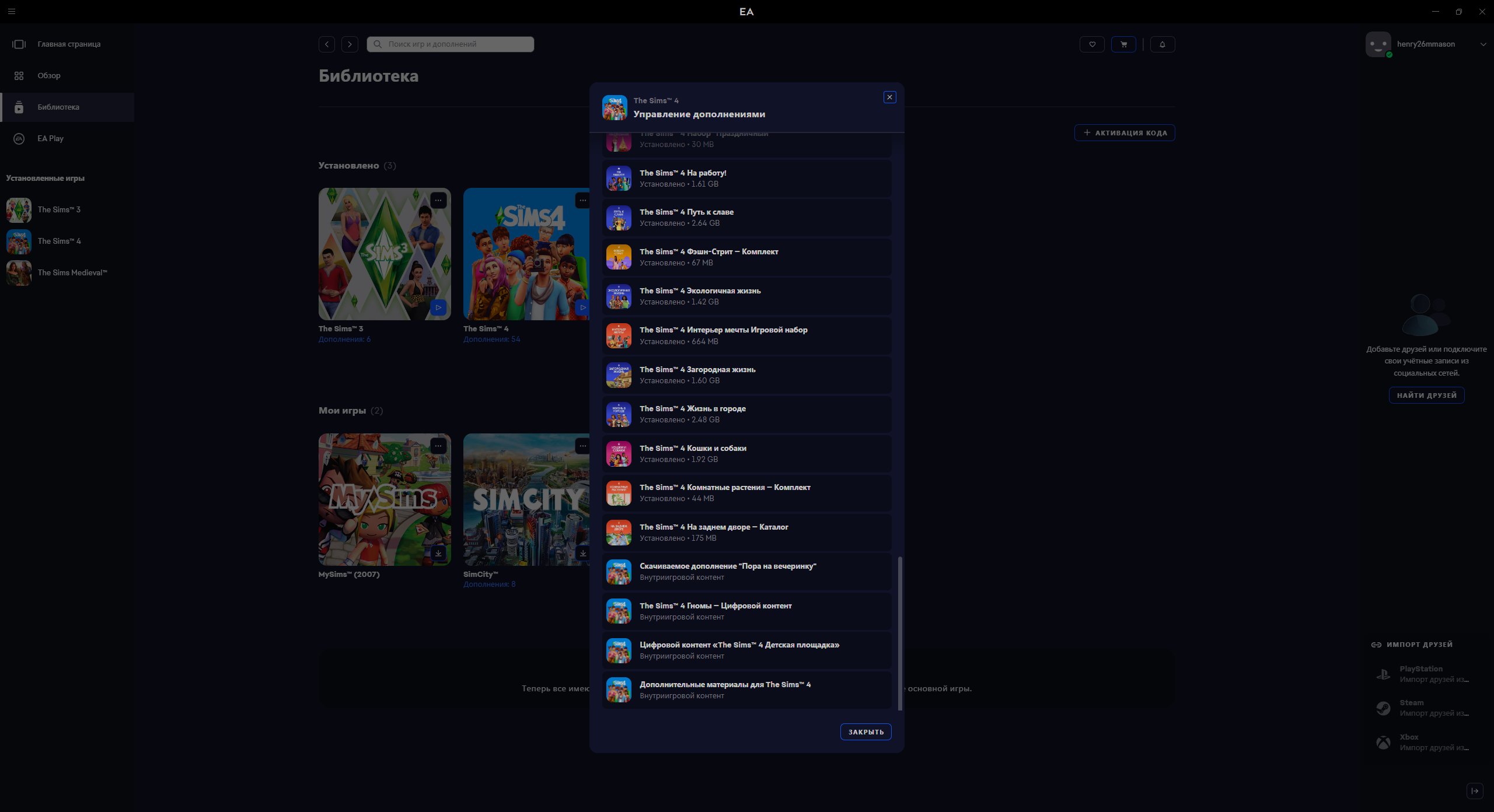Viewport: 1494px width, 812px height.
Task: Click the ЗАКРЫТЬ button
Action: (x=866, y=732)
